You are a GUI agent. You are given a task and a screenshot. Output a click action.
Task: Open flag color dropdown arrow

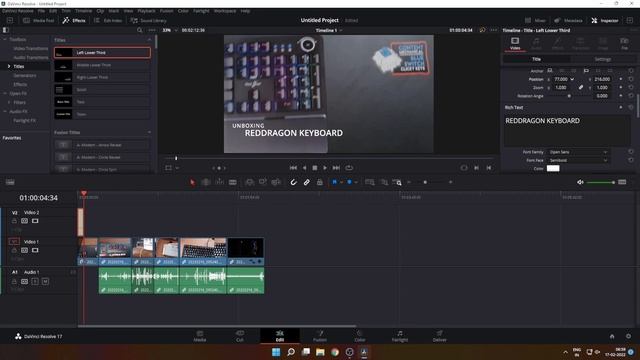[341, 182]
